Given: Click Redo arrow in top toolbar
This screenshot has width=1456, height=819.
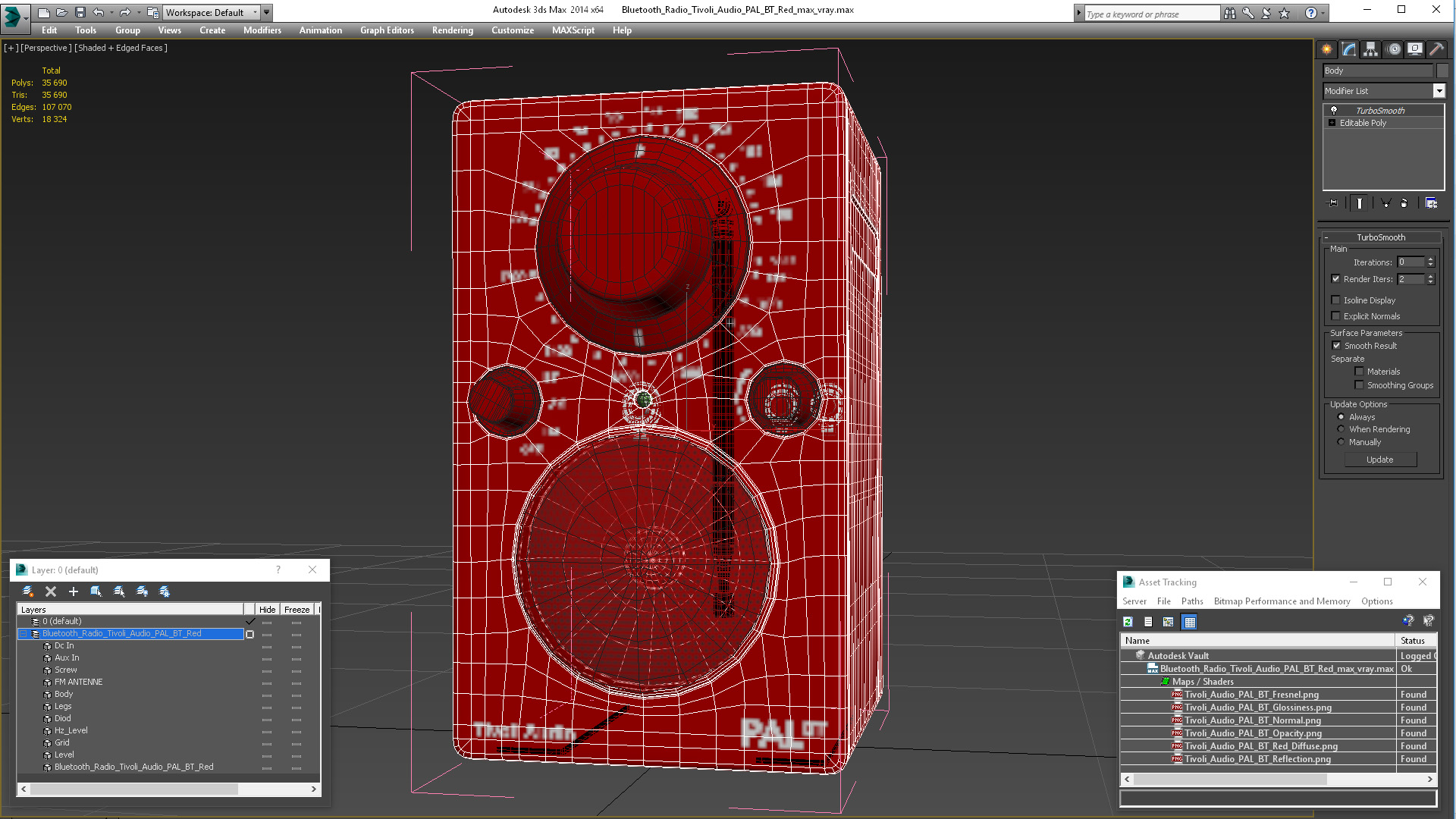Looking at the screenshot, I should pyautogui.click(x=125, y=12).
